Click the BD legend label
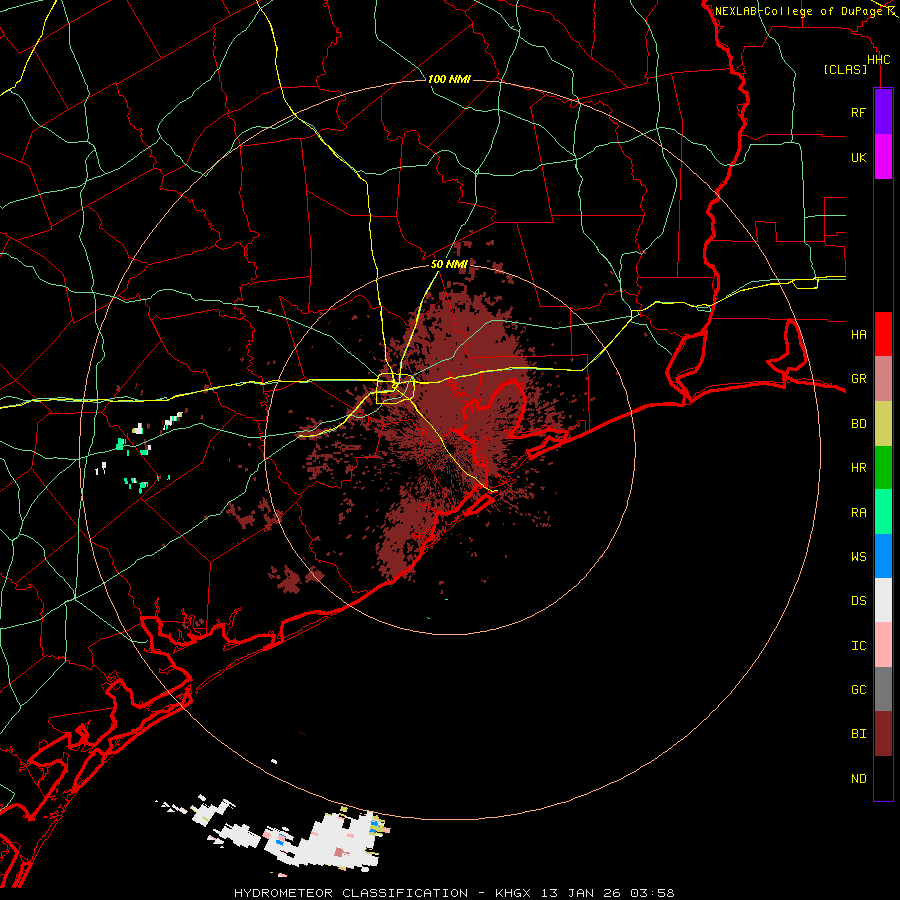 coord(858,424)
